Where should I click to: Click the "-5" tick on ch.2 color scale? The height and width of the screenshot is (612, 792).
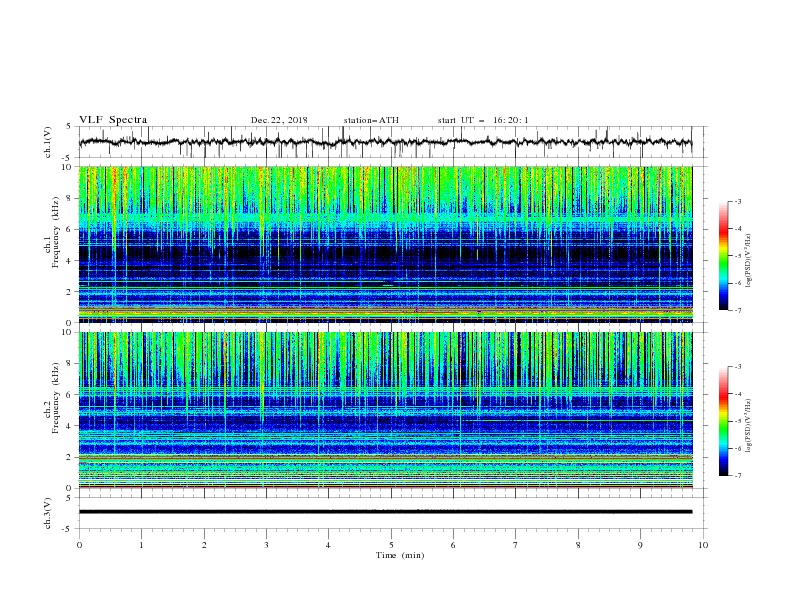coord(737,421)
